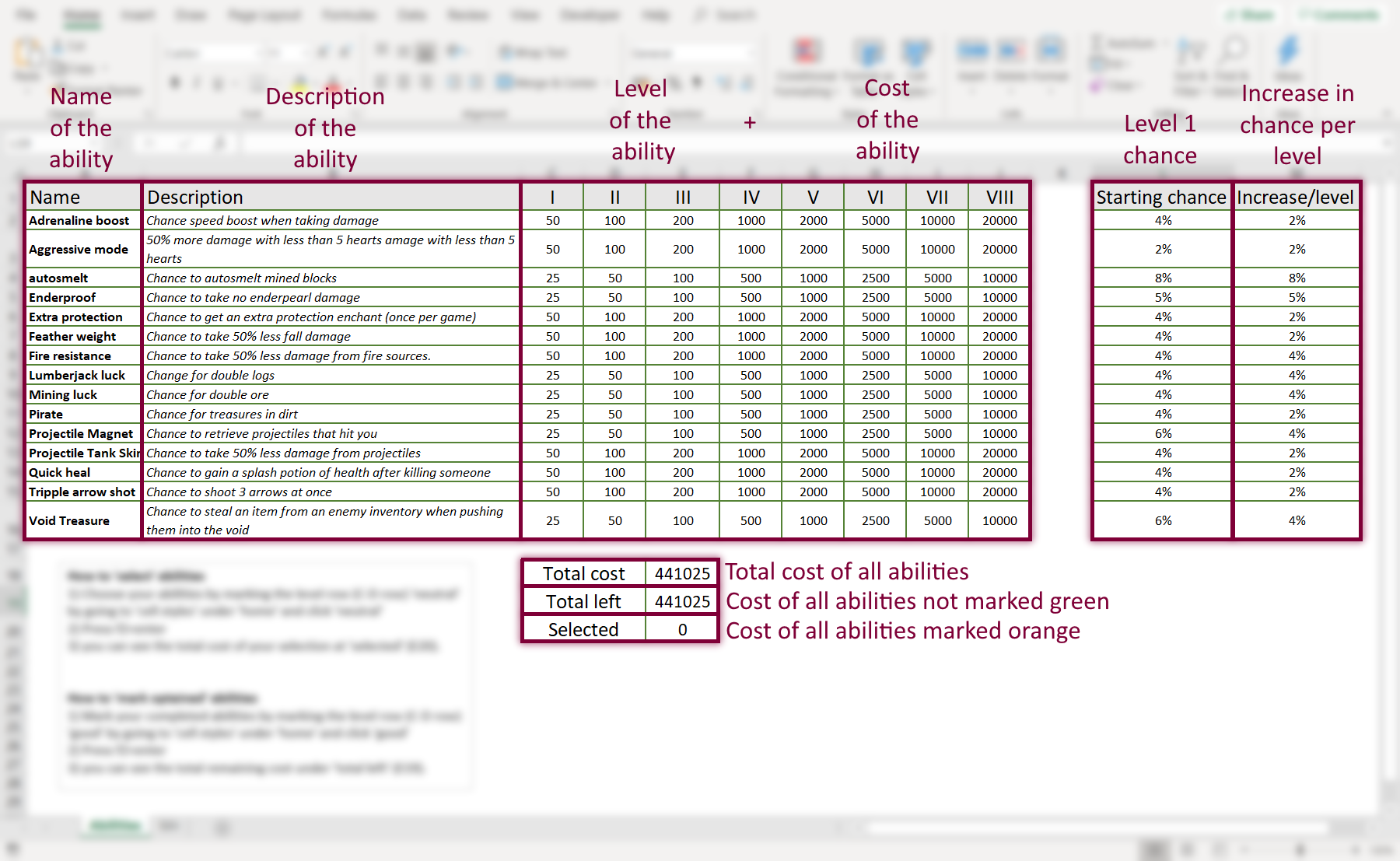Image resolution: width=1400 pixels, height=861 pixels.
Task: Select 'Chance to retrieve projectiles that hit you'
Action: pyautogui.click(x=331, y=434)
